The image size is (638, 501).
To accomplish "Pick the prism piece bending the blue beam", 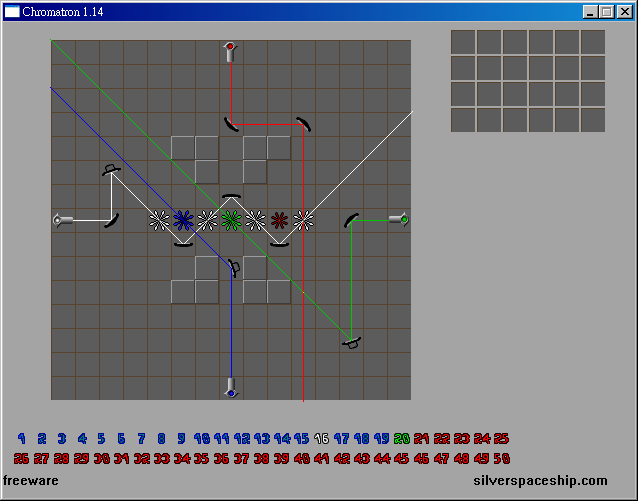I will (234, 268).
